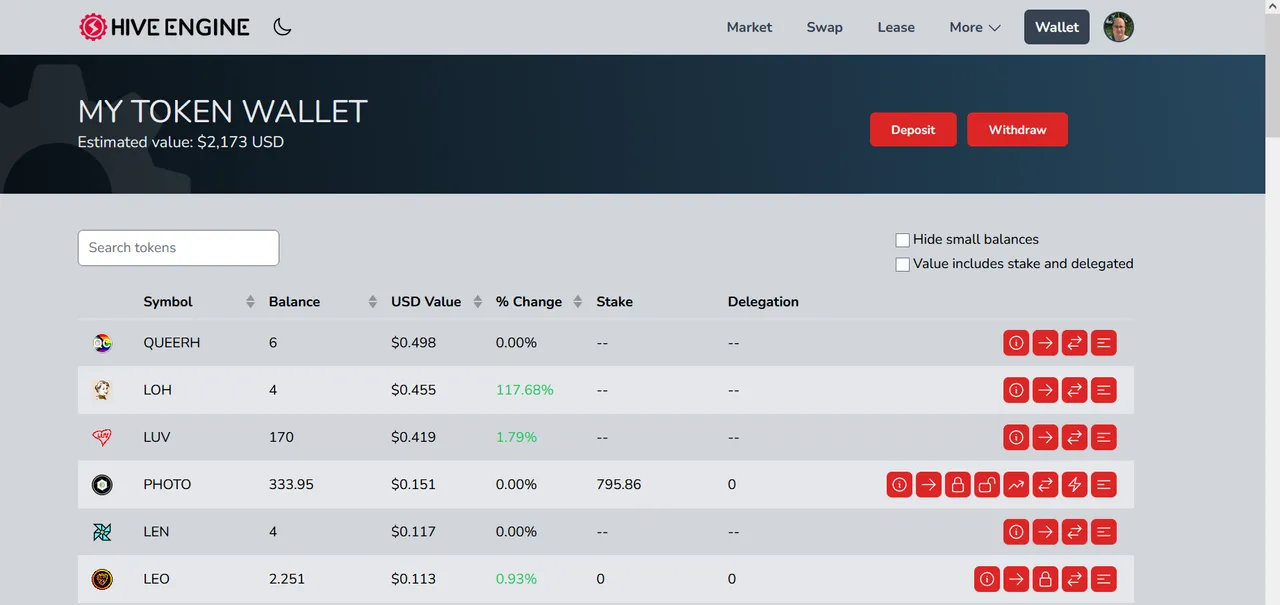Sort the table by Balance column

373,302
